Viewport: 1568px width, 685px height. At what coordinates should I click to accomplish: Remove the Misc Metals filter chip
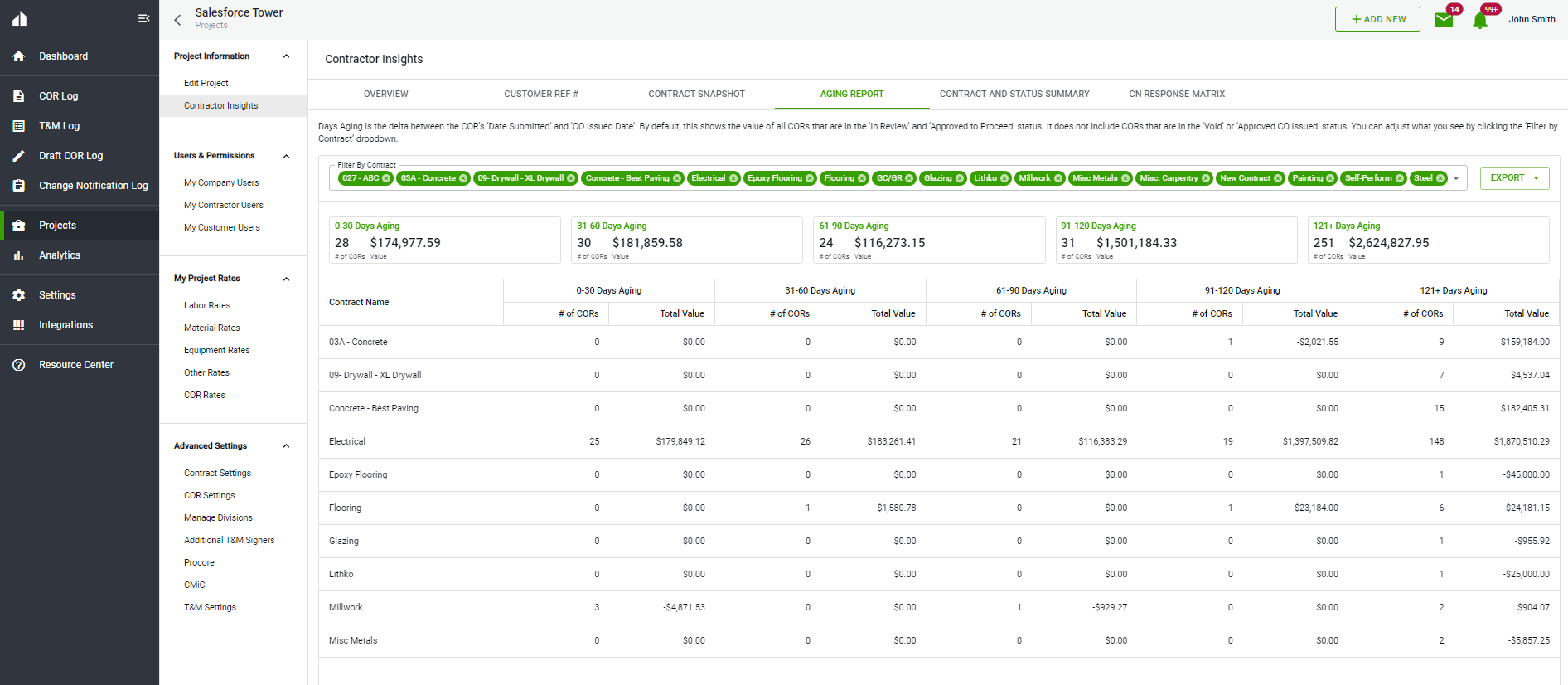click(x=1125, y=178)
